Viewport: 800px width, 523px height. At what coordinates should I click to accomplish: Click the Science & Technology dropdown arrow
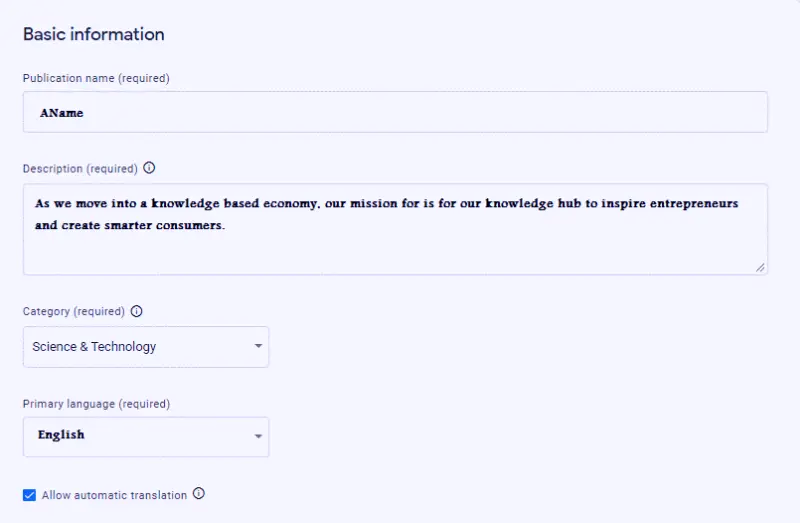click(x=258, y=346)
